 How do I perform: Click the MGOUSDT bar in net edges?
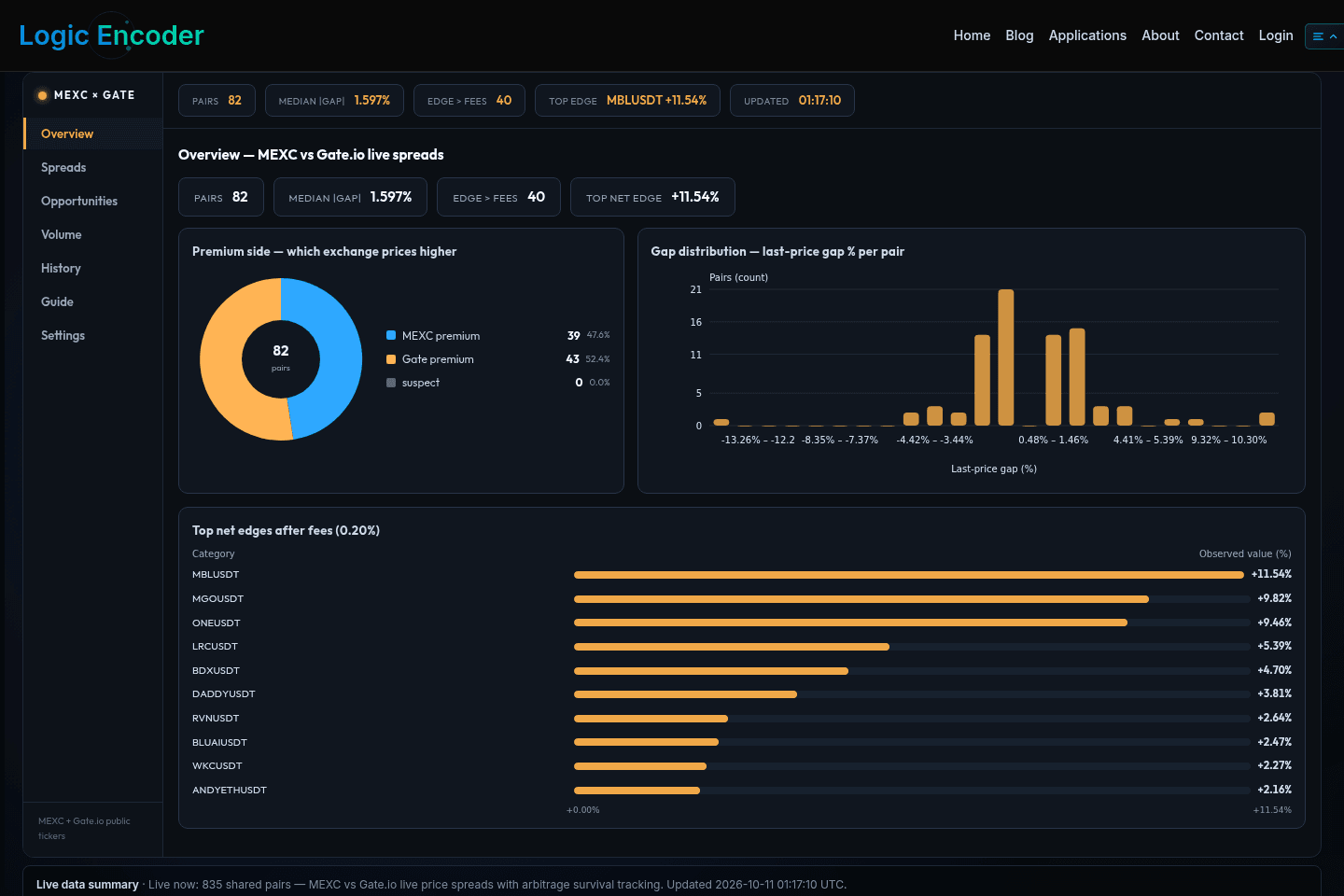(861, 599)
